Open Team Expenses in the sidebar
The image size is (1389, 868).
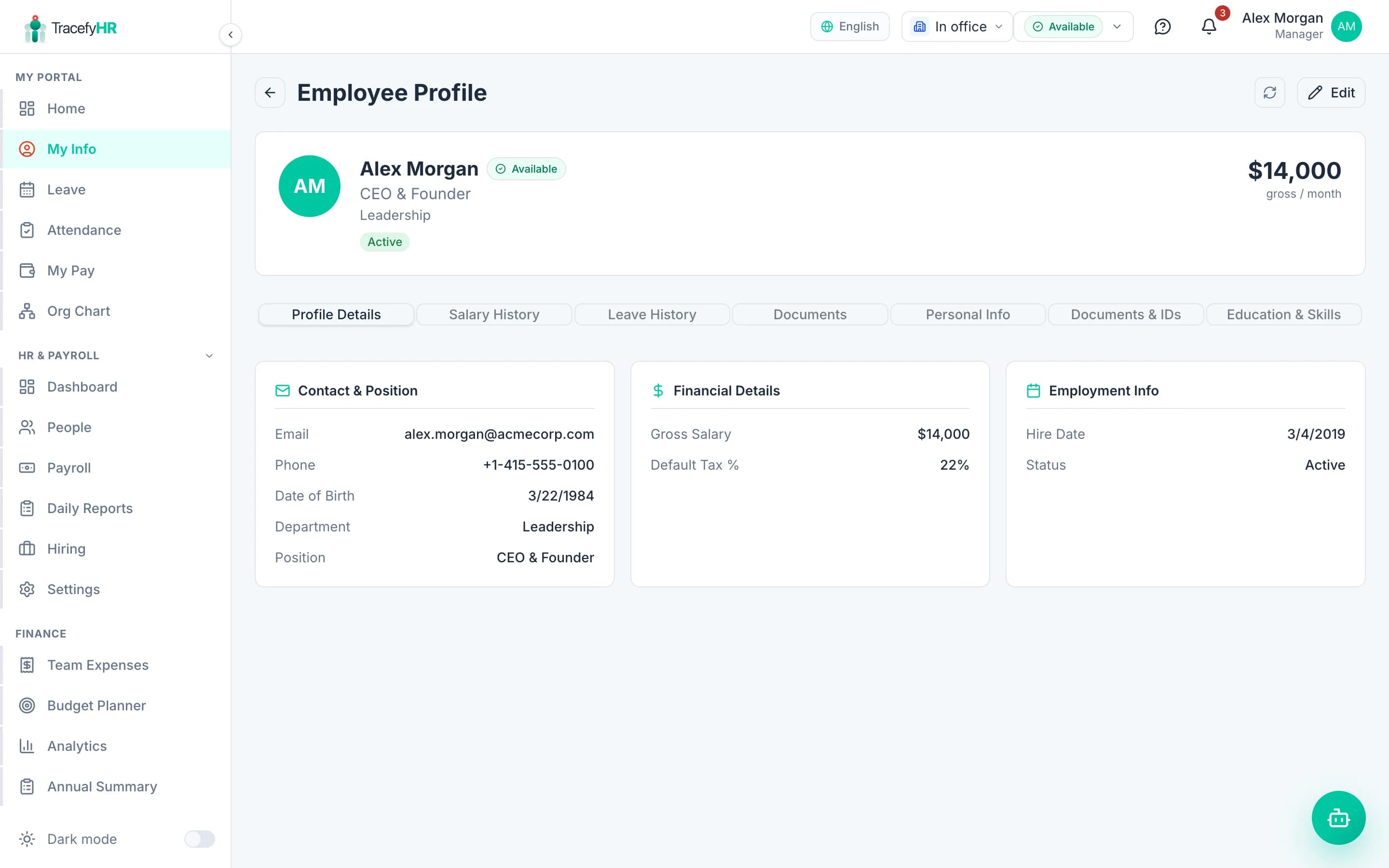tap(116, 665)
